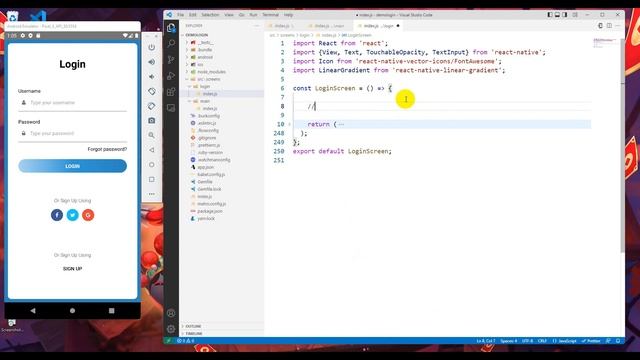Tap the Forgot password? link
The height and width of the screenshot is (360, 640).
pos(107,149)
